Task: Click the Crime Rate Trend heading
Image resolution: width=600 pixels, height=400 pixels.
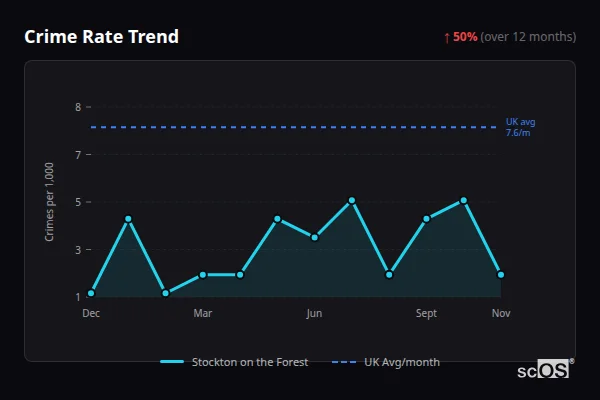Action: 101,37
